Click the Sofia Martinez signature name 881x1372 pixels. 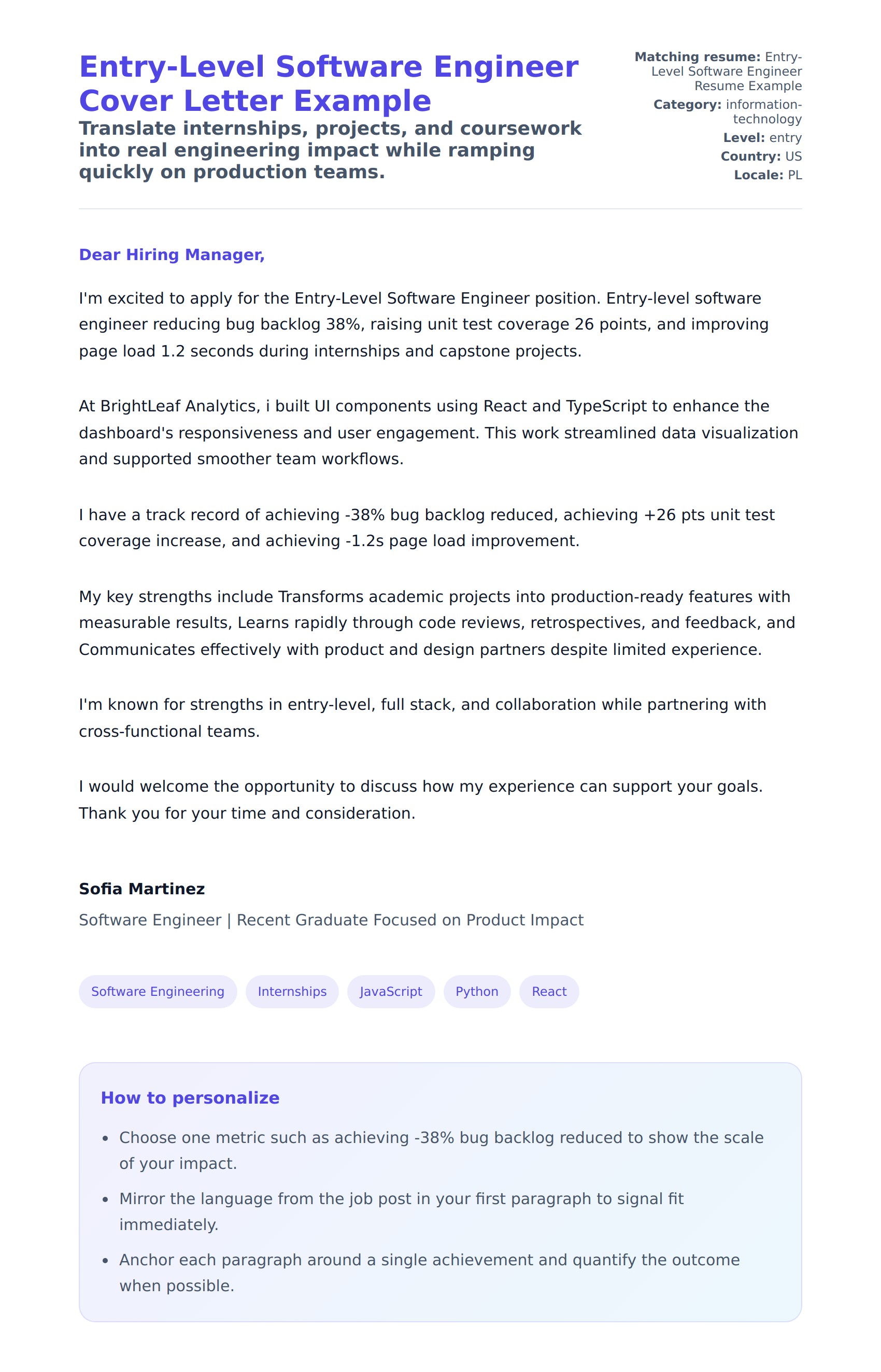(x=142, y=889)
